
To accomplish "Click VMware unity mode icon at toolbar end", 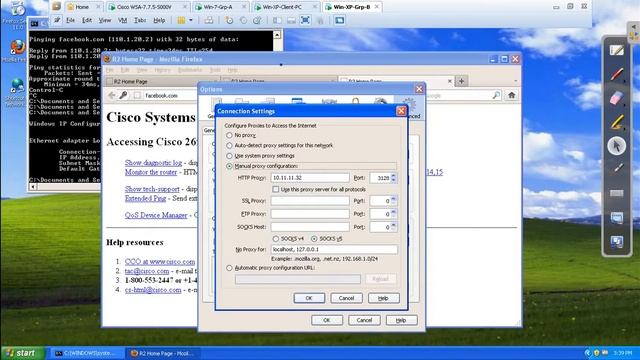I will click(x=339, y=20).
